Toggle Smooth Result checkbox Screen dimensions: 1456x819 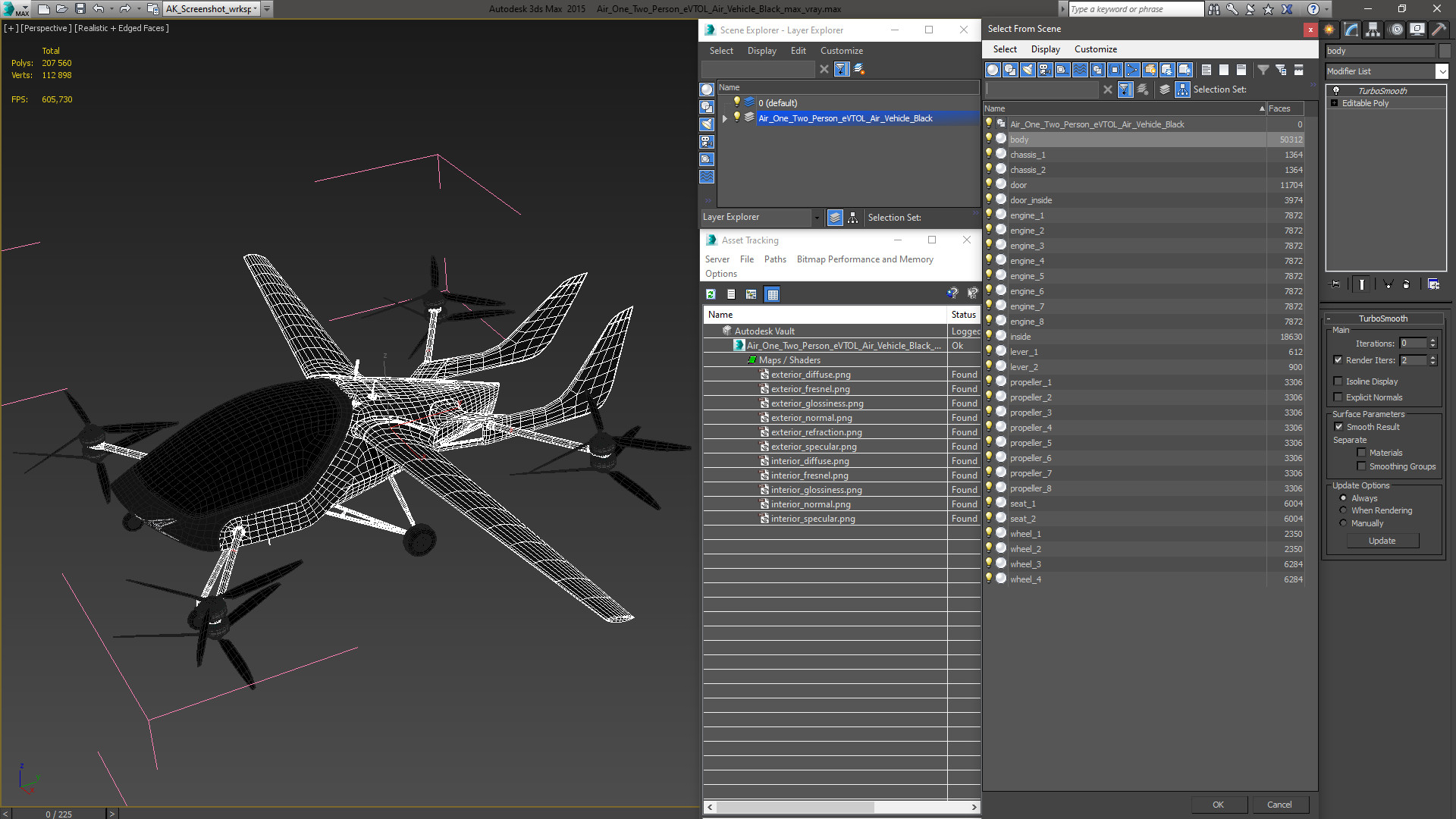click(1338, 427)
